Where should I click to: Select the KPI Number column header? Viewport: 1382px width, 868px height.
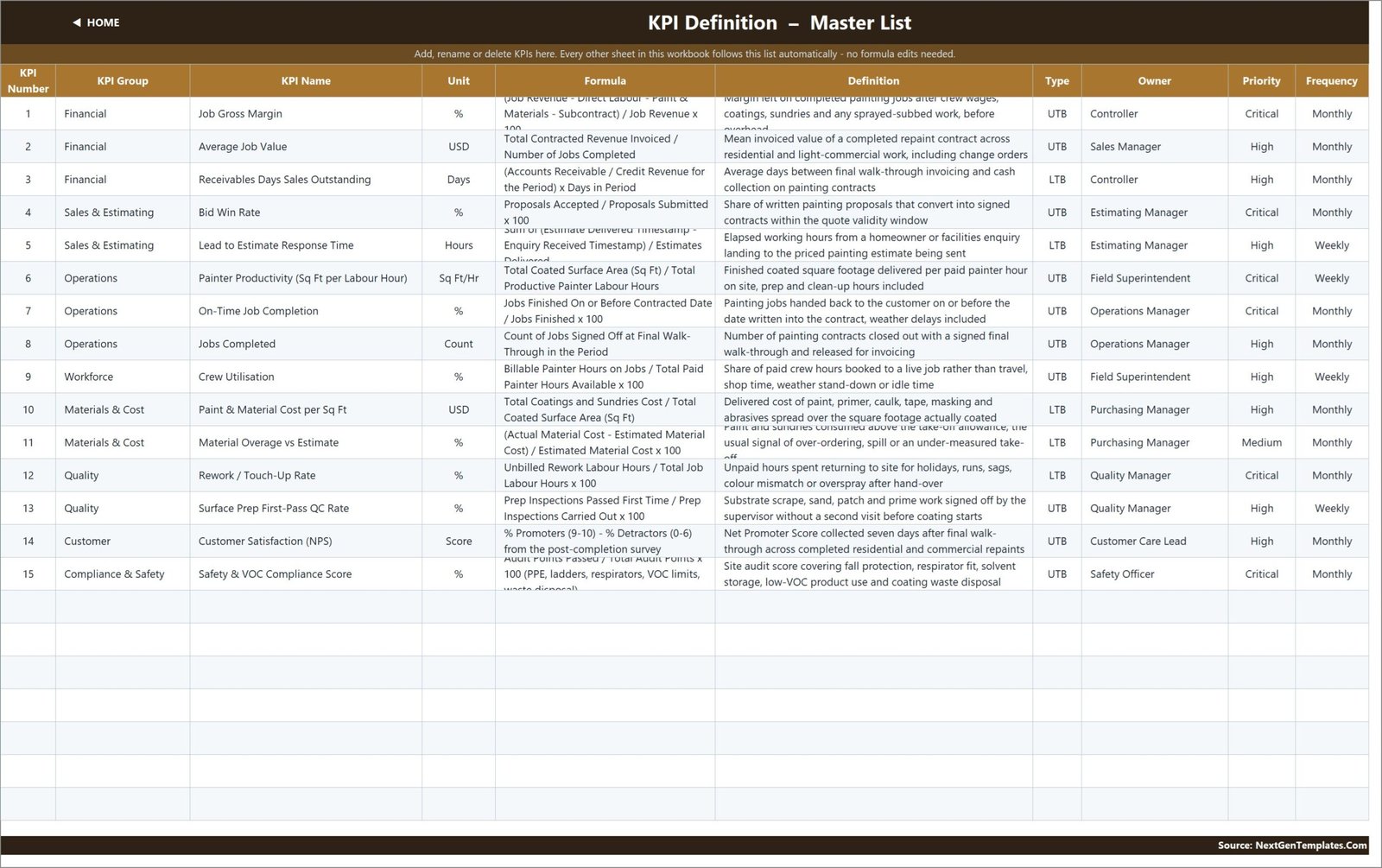click(x=28, y=80)
